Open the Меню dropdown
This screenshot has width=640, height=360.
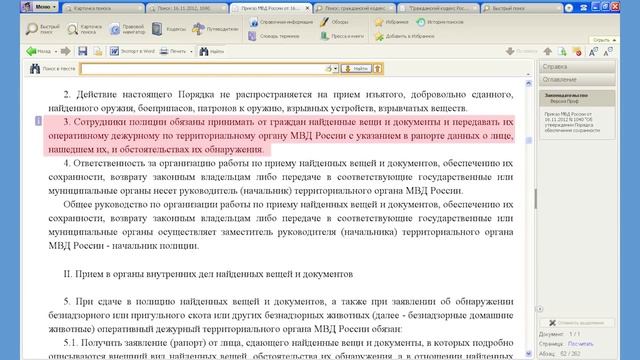pyautogui.click(x=40, y=7)
